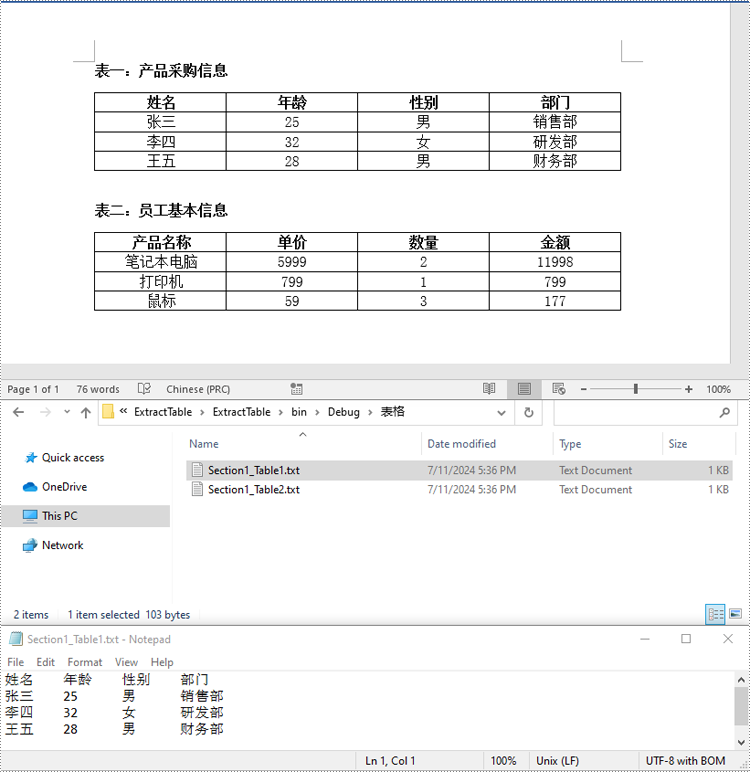Click the 表一：产品采购信息 heading
This screenshot has height=772, width=750.
point(161,70)
